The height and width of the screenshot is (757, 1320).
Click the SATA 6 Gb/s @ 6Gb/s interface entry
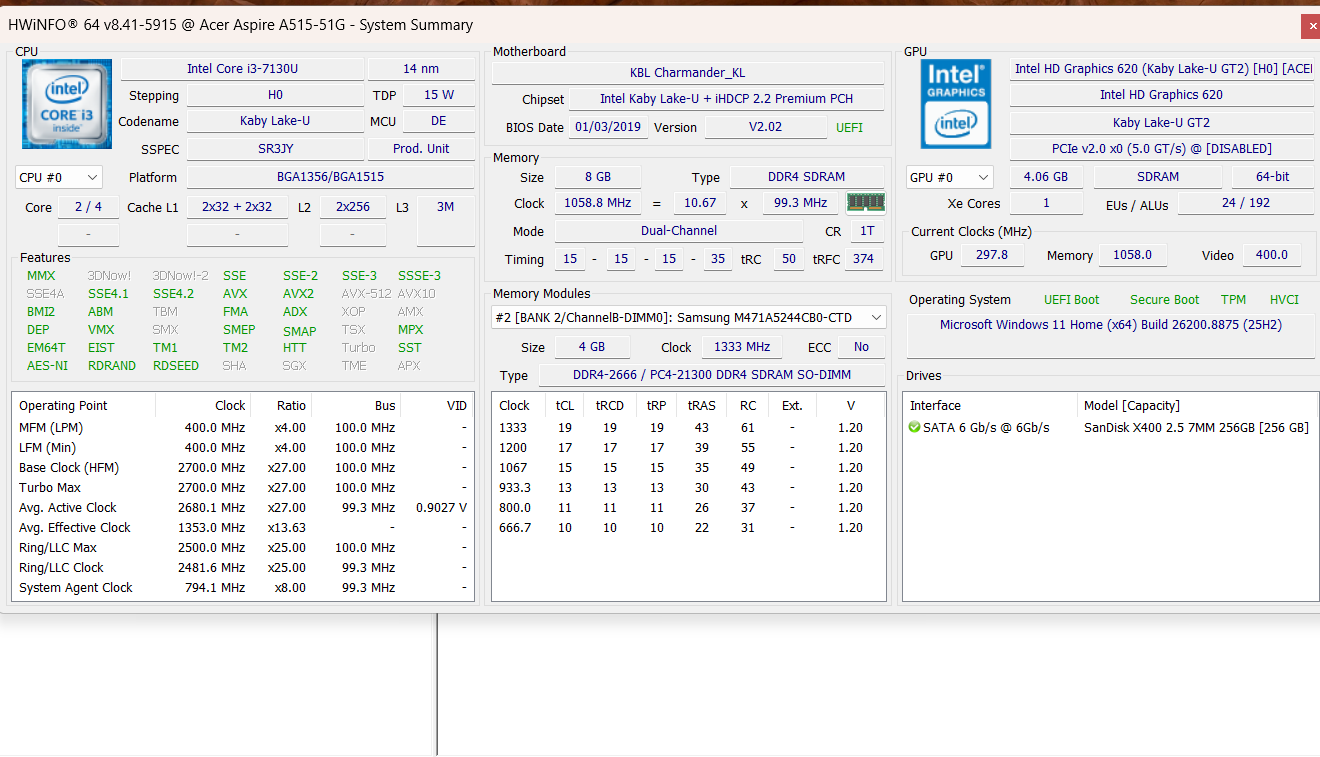(987, 428)
